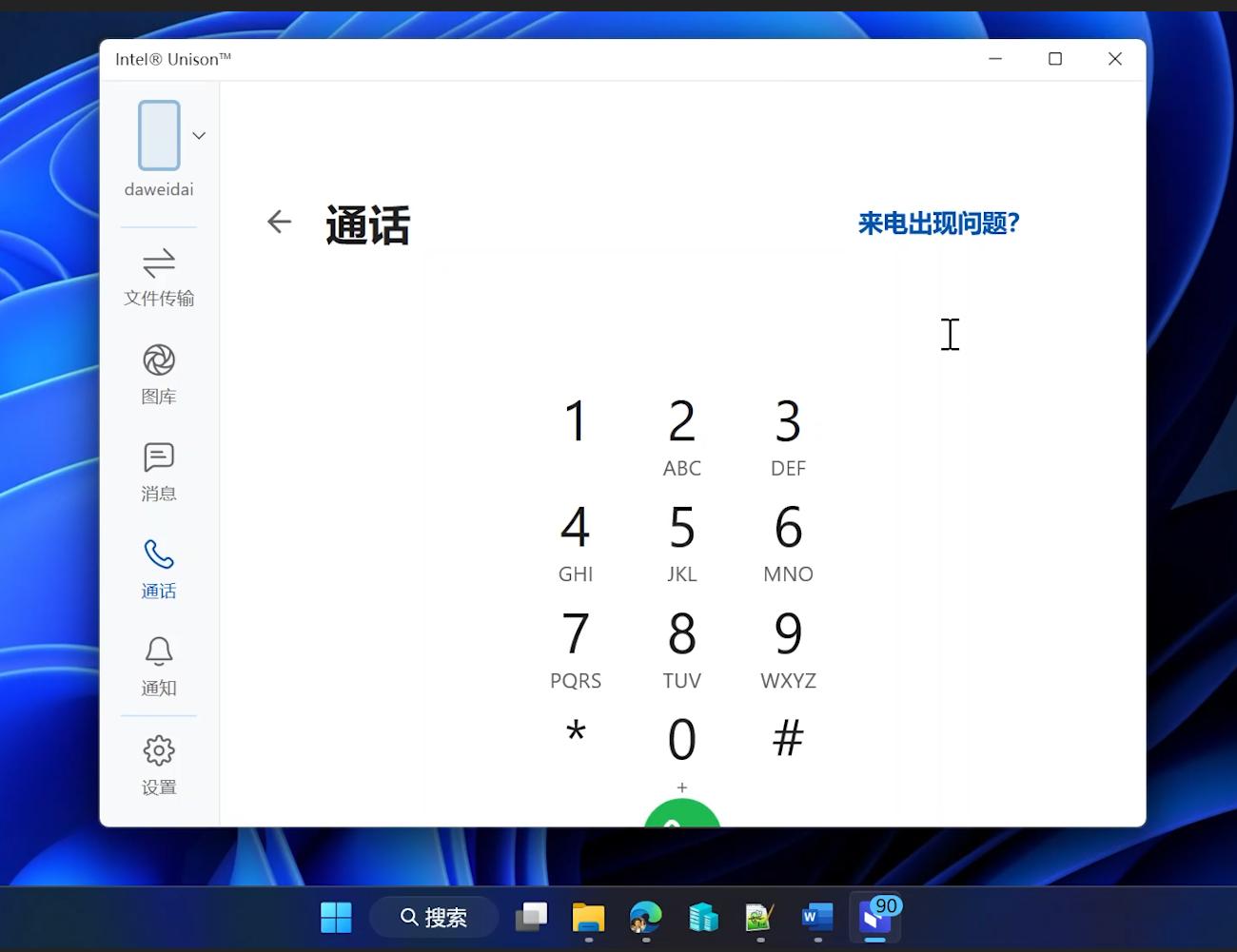Switch to Word from the taskbar
Viewport: 1237px width, 952px height.
pyautogui.click(x=817, y=917)
